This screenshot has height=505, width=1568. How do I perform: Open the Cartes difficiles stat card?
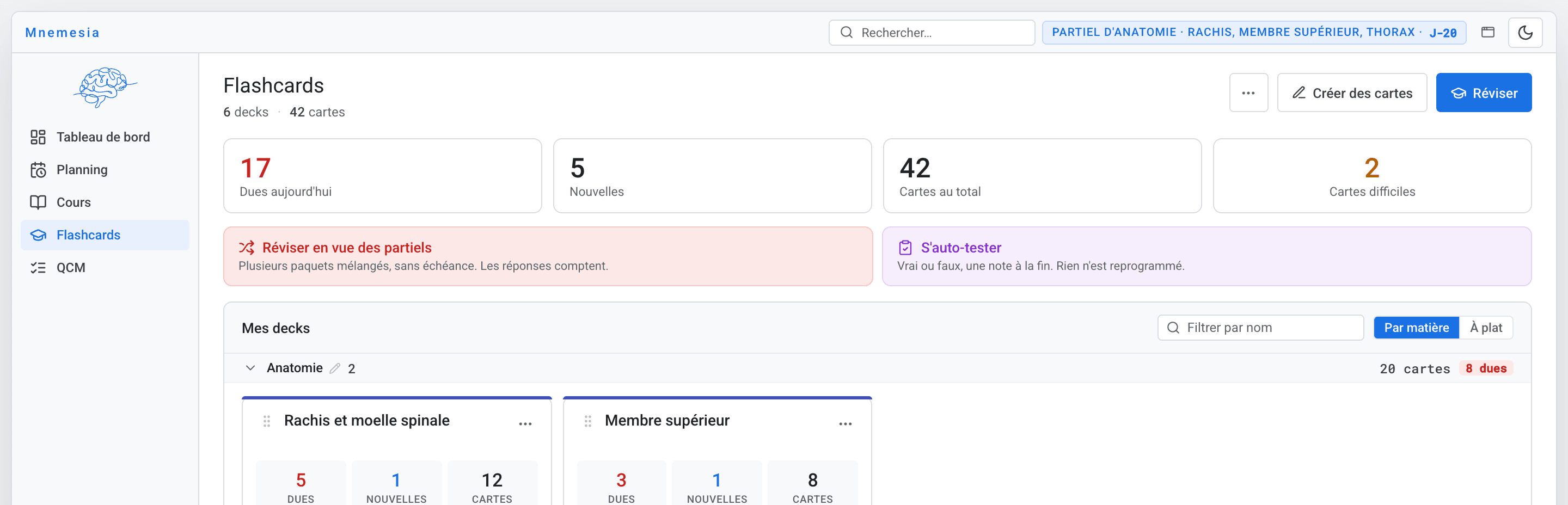pos(1372,176)
